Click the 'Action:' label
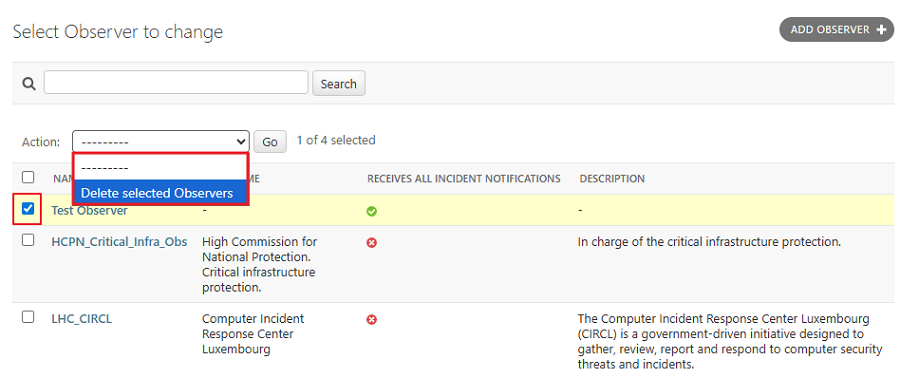Image resolution: width=900 pixels, height=378 pixels. coord(41,142)
